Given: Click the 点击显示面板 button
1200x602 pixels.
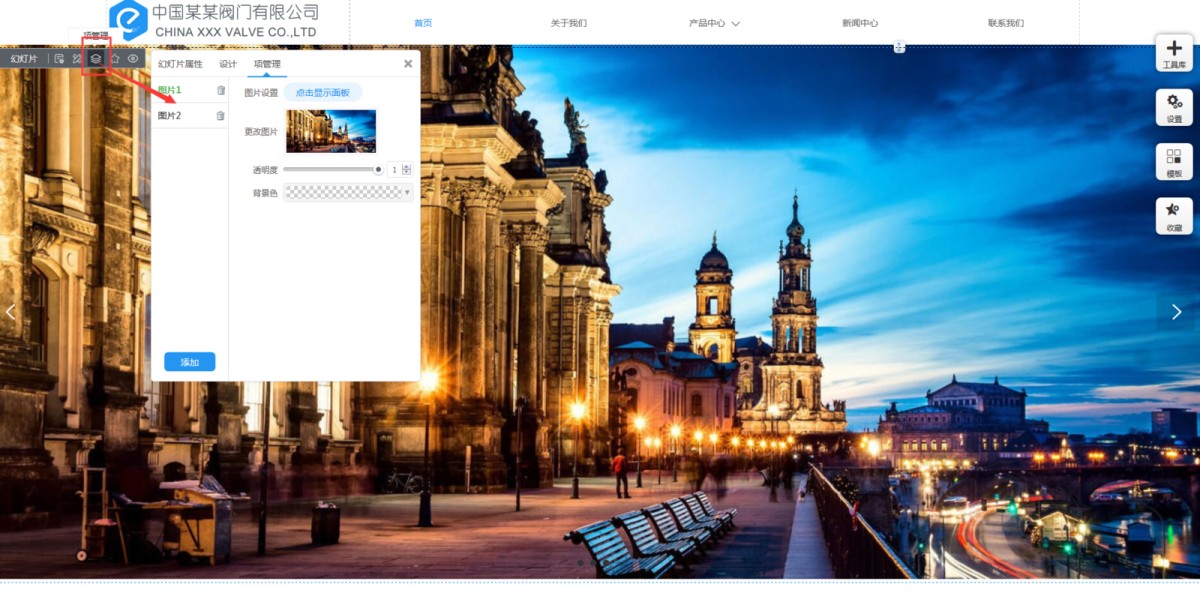Looking at the screenshot, I should point(323,93).
